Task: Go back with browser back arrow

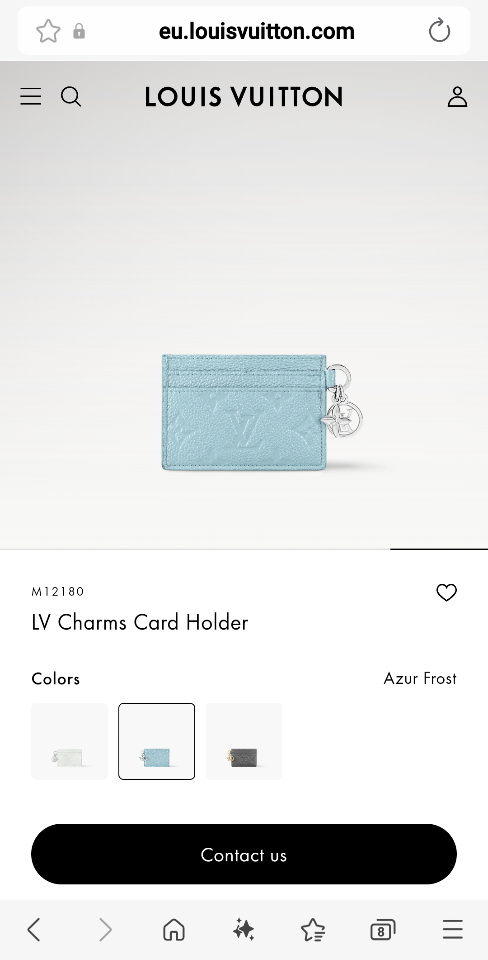Action: (34, 930)
